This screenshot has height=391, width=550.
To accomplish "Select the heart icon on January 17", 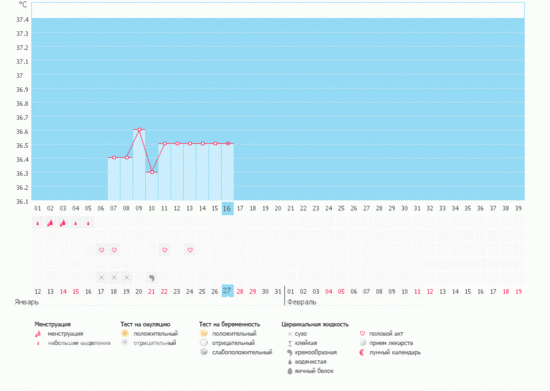I will click(101, 250).
